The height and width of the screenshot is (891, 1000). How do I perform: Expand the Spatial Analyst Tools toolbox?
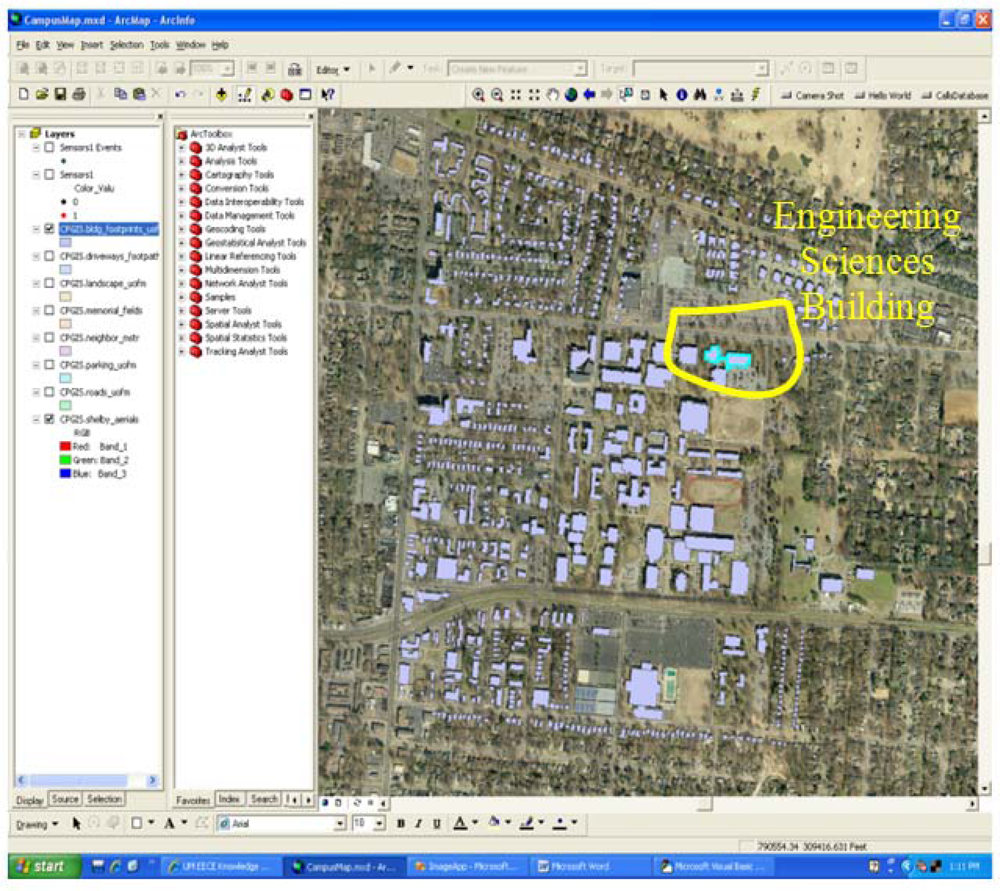point(182,325)
